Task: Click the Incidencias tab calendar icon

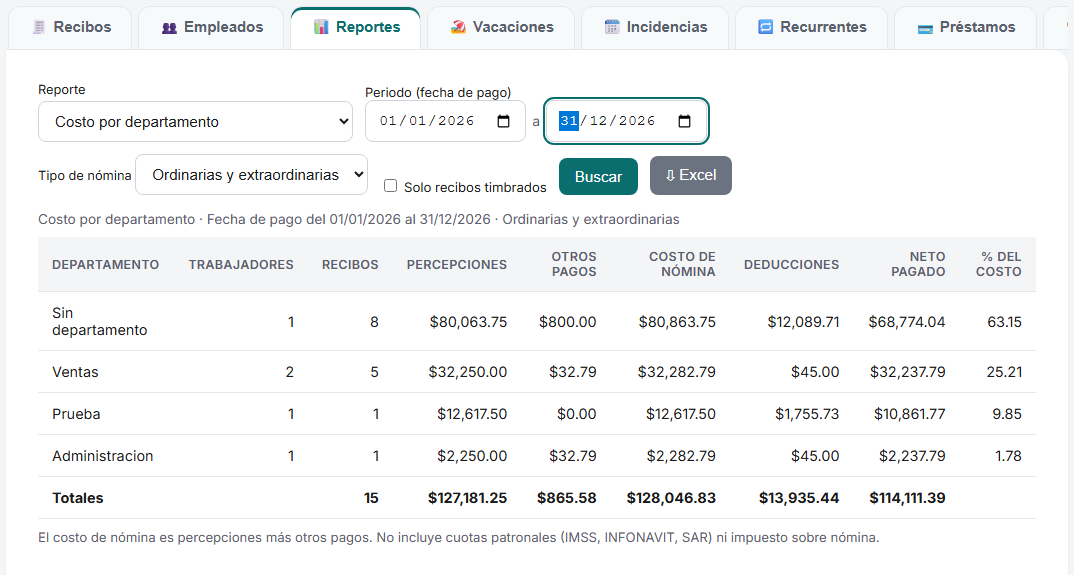Action: [x=612, y=27]
